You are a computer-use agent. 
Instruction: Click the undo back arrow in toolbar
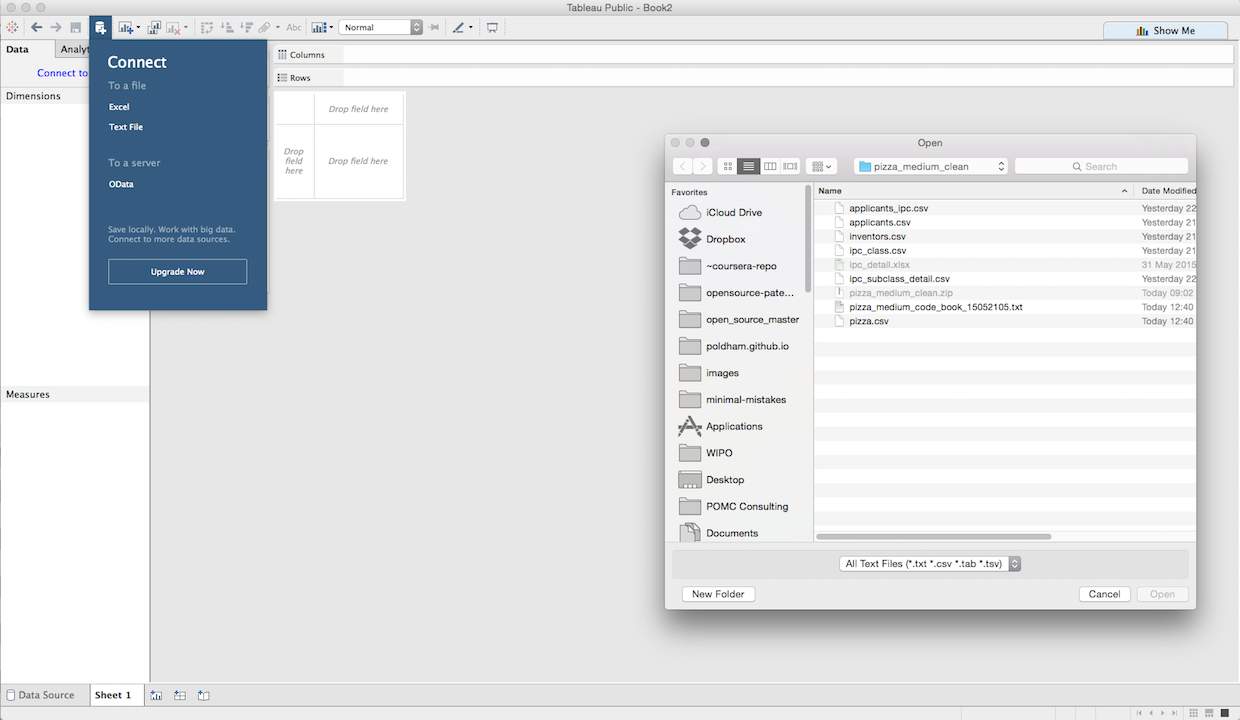[37, 28]
